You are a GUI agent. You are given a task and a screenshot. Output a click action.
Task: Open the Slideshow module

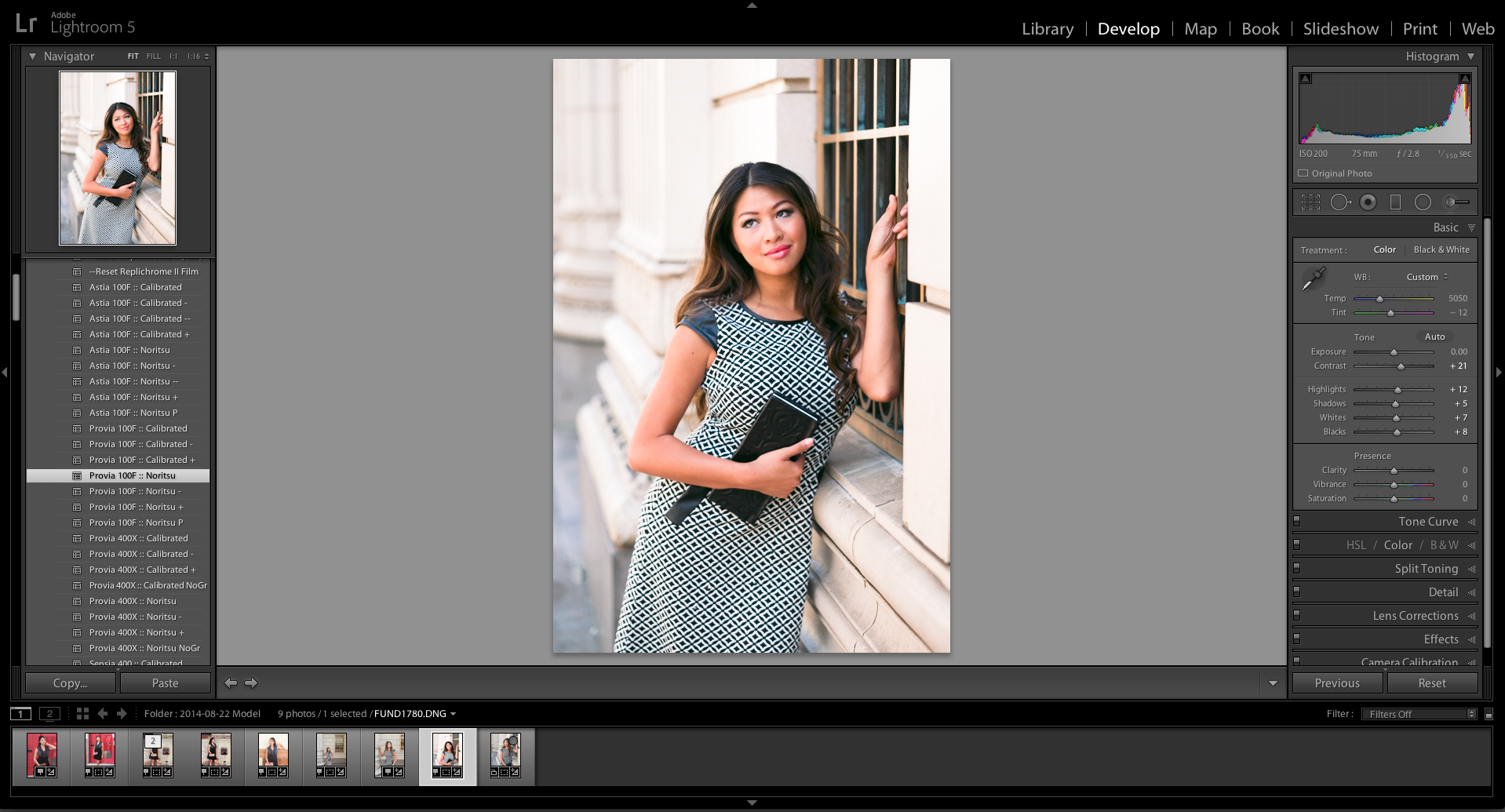(1340, 29)
